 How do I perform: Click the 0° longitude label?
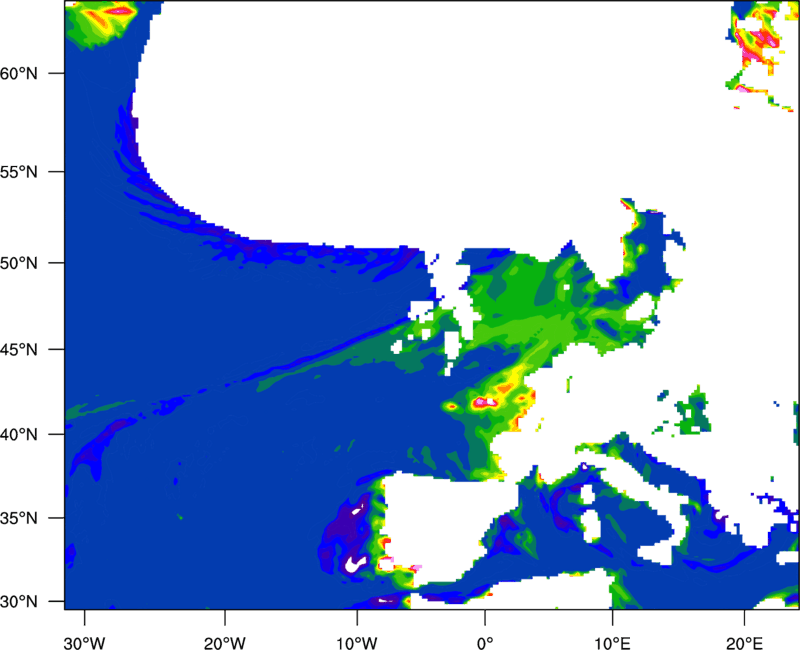[x=485, y=643]
